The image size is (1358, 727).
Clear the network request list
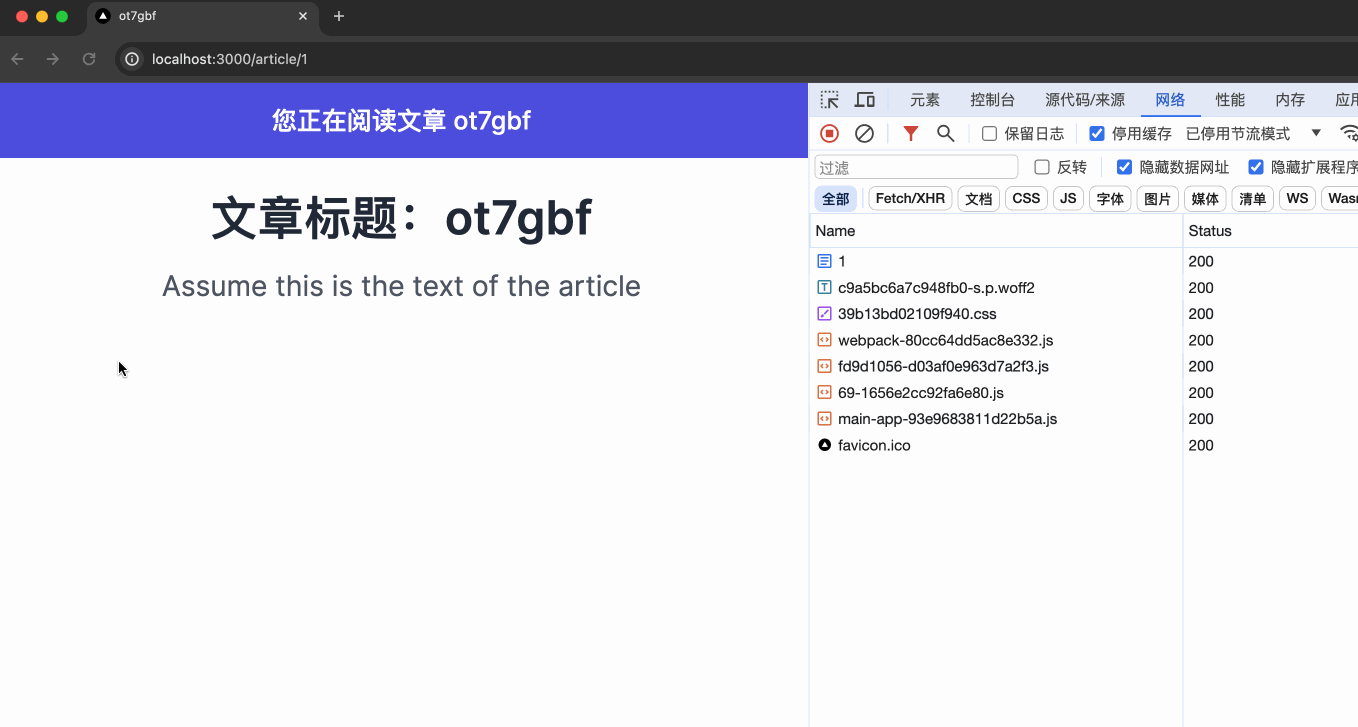(x=864, y=132)
